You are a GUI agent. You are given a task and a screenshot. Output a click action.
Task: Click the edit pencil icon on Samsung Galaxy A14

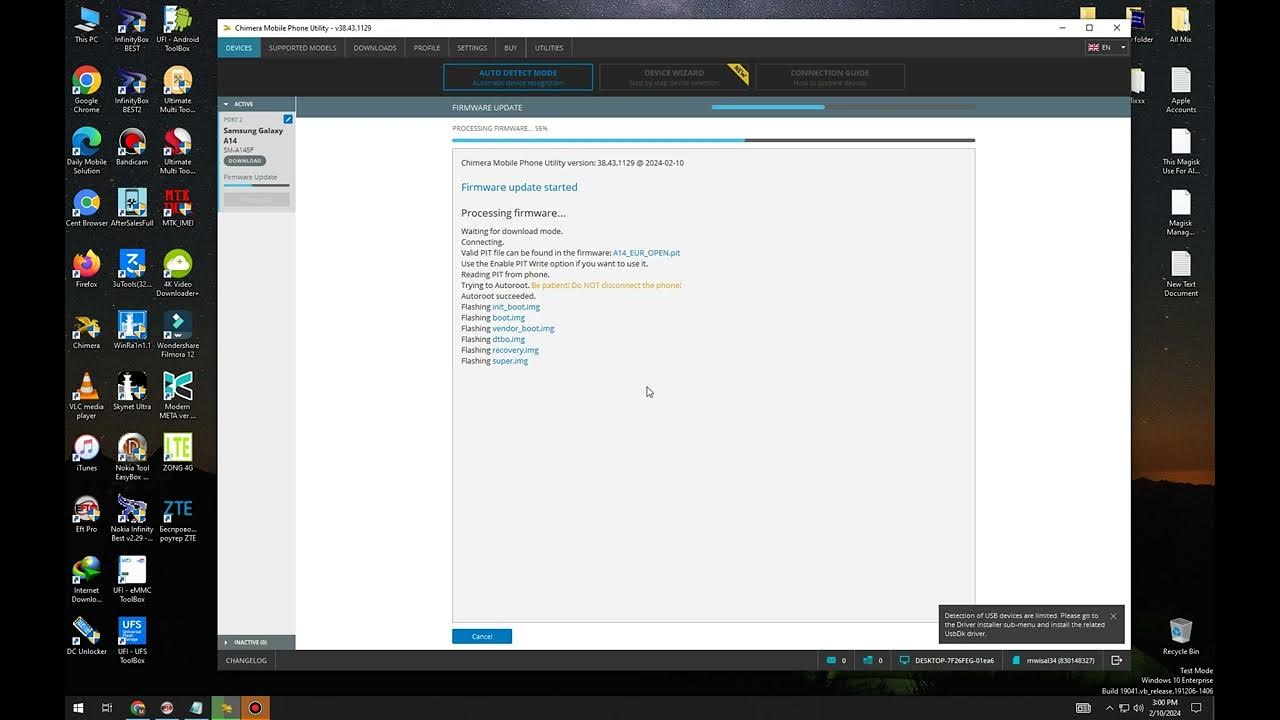coord(288,119)
